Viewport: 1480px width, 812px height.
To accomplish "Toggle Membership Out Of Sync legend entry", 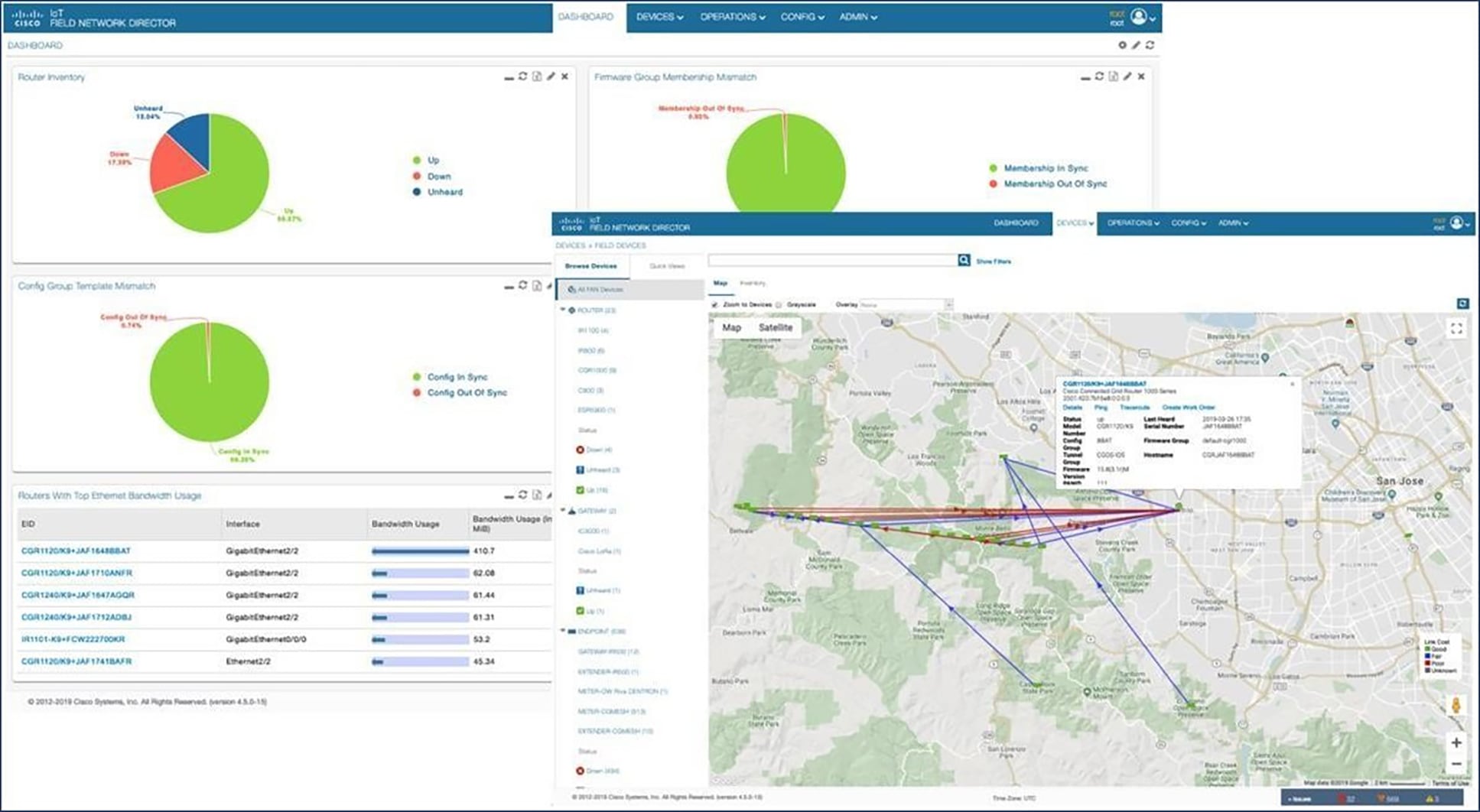I will click(x=1048, y=184).
